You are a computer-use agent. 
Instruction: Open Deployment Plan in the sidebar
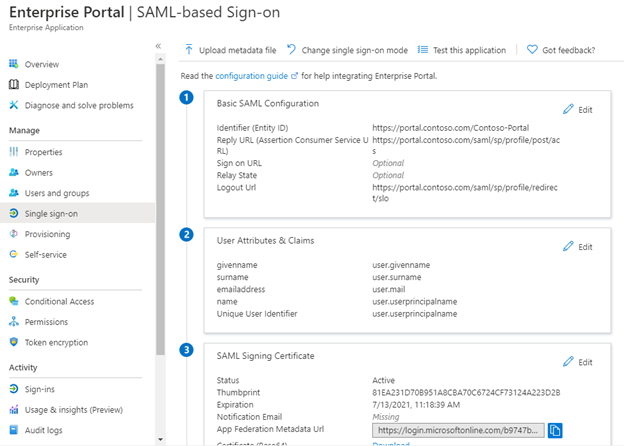56,85
